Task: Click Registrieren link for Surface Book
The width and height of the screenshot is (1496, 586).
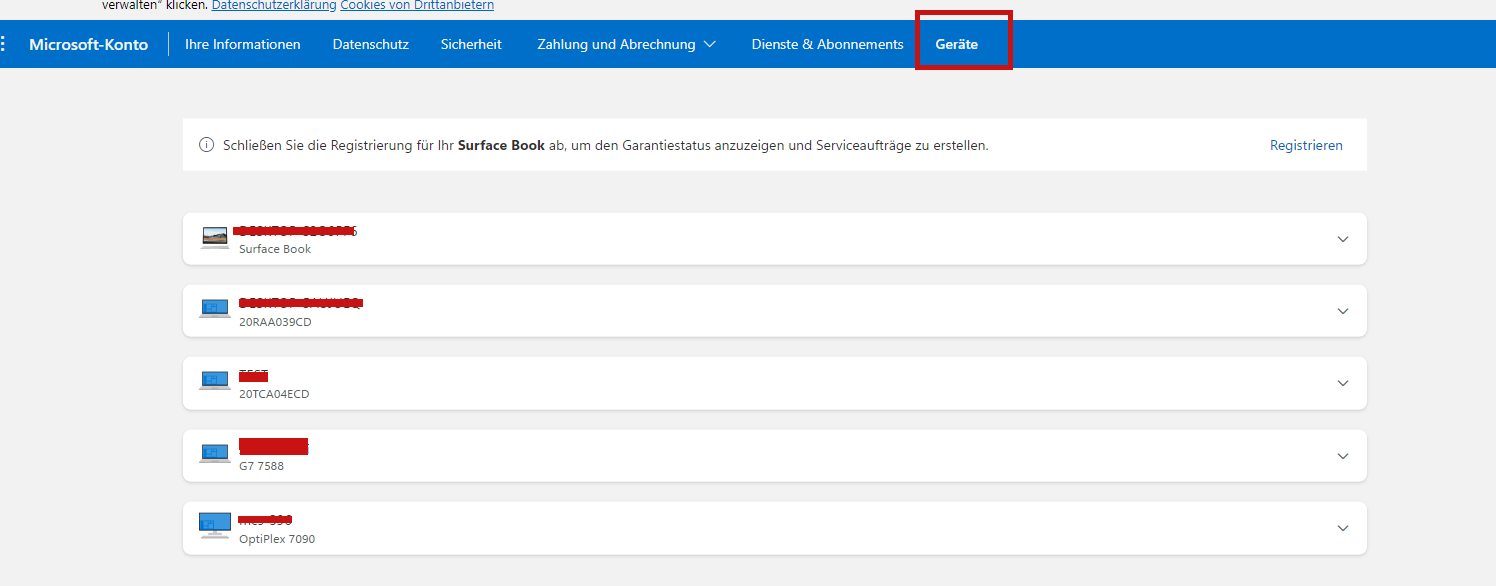Action: 1306,145
